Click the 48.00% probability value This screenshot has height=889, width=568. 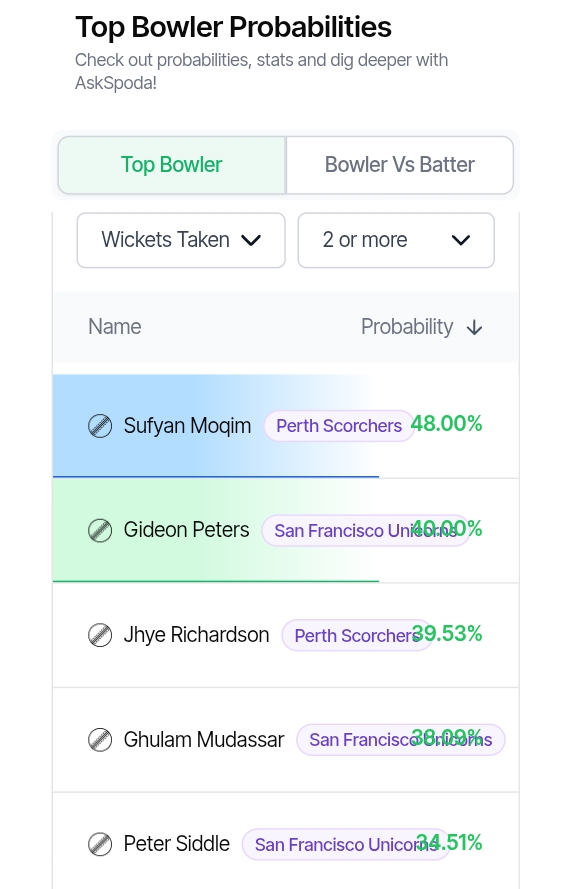(447, 424)
